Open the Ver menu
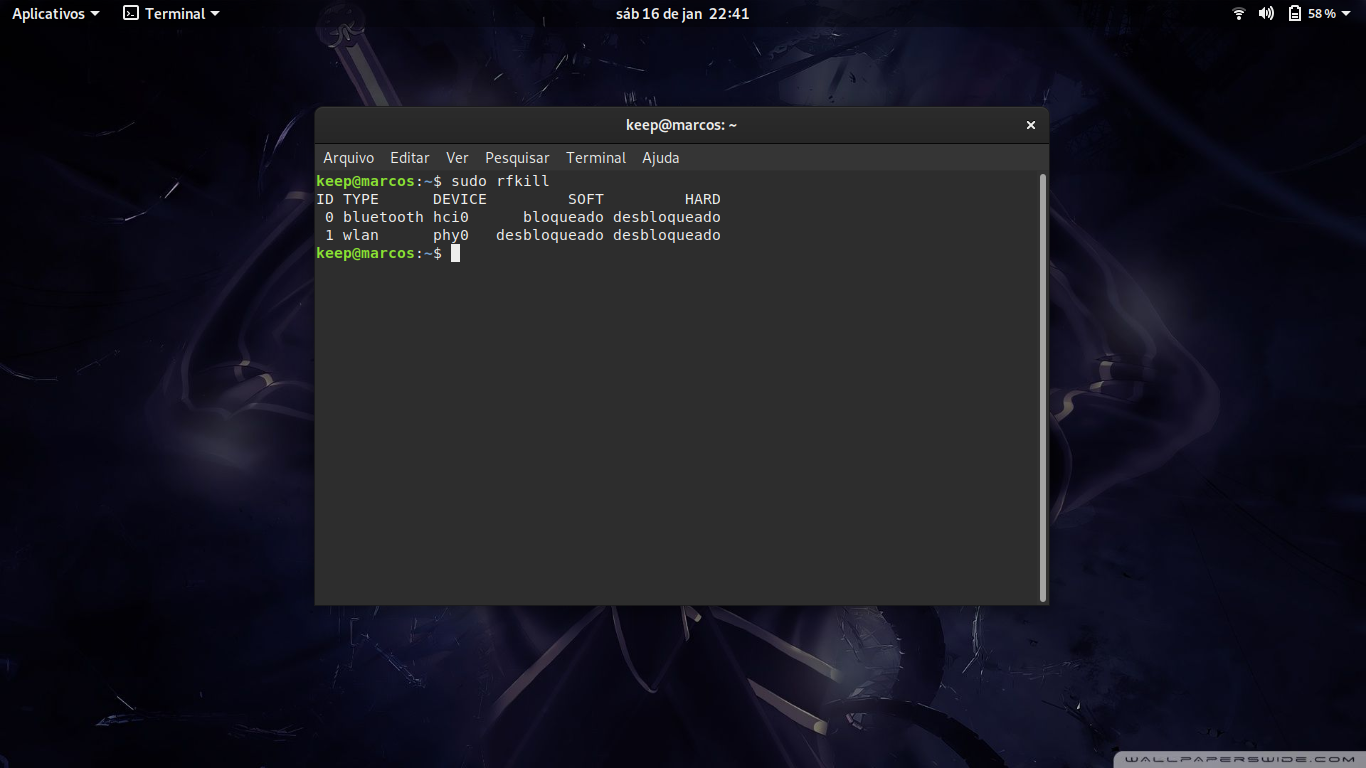The width and height of the screenshot is (1366, 768). click(x=457, y=158)
